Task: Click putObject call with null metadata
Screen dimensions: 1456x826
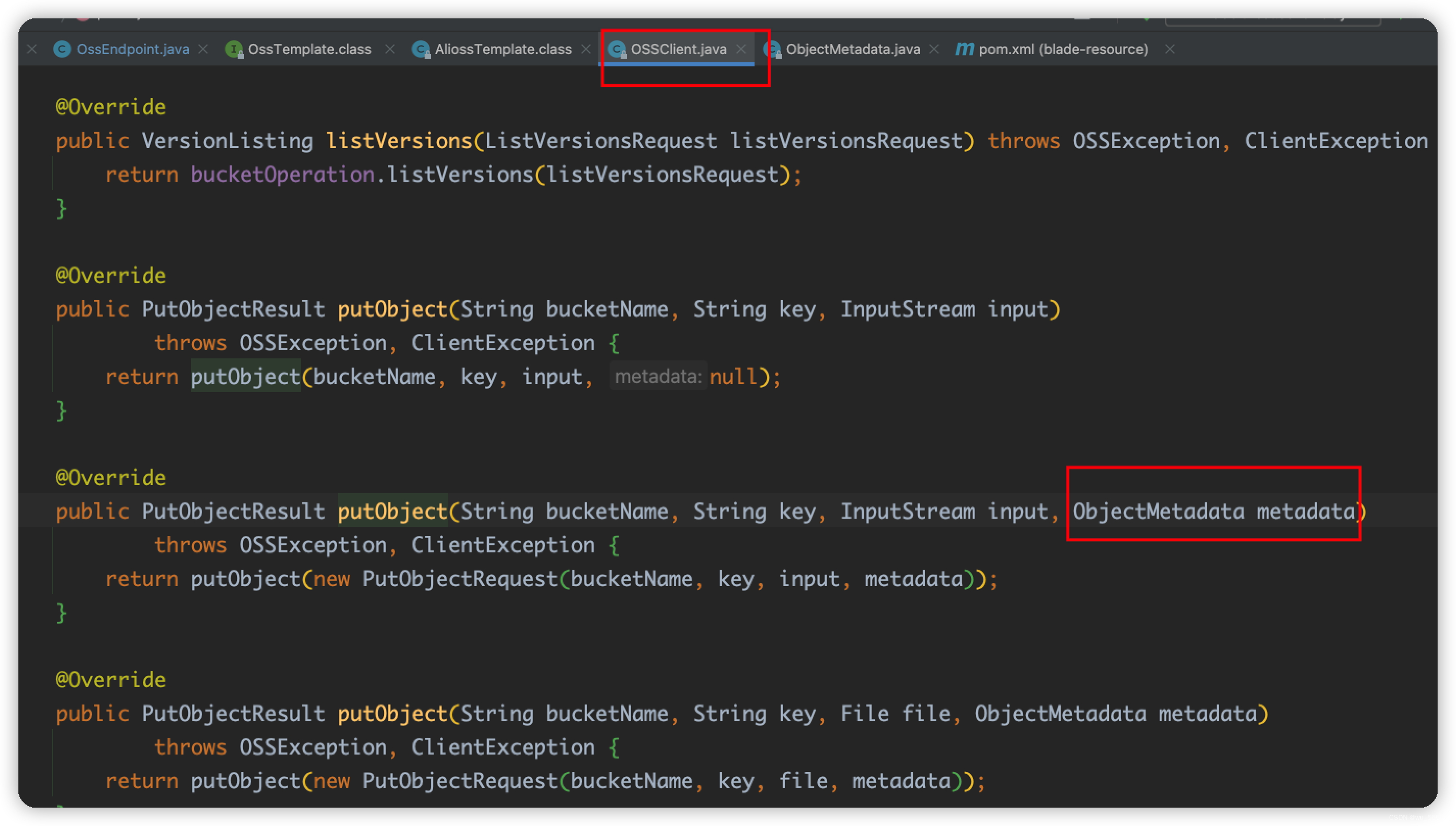Action: (x=245, y=376)
